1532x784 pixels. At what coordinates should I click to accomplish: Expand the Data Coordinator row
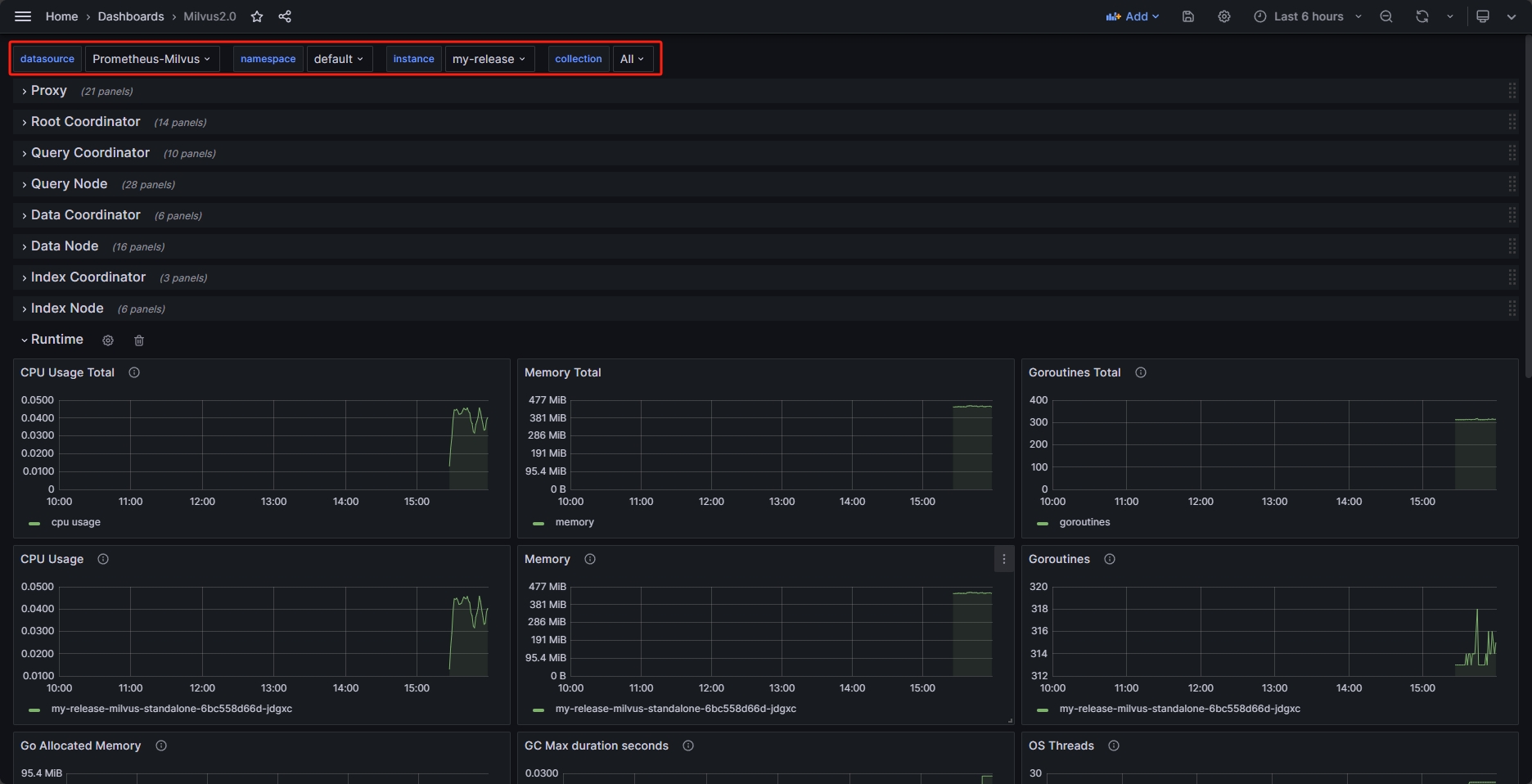[85, 215]
